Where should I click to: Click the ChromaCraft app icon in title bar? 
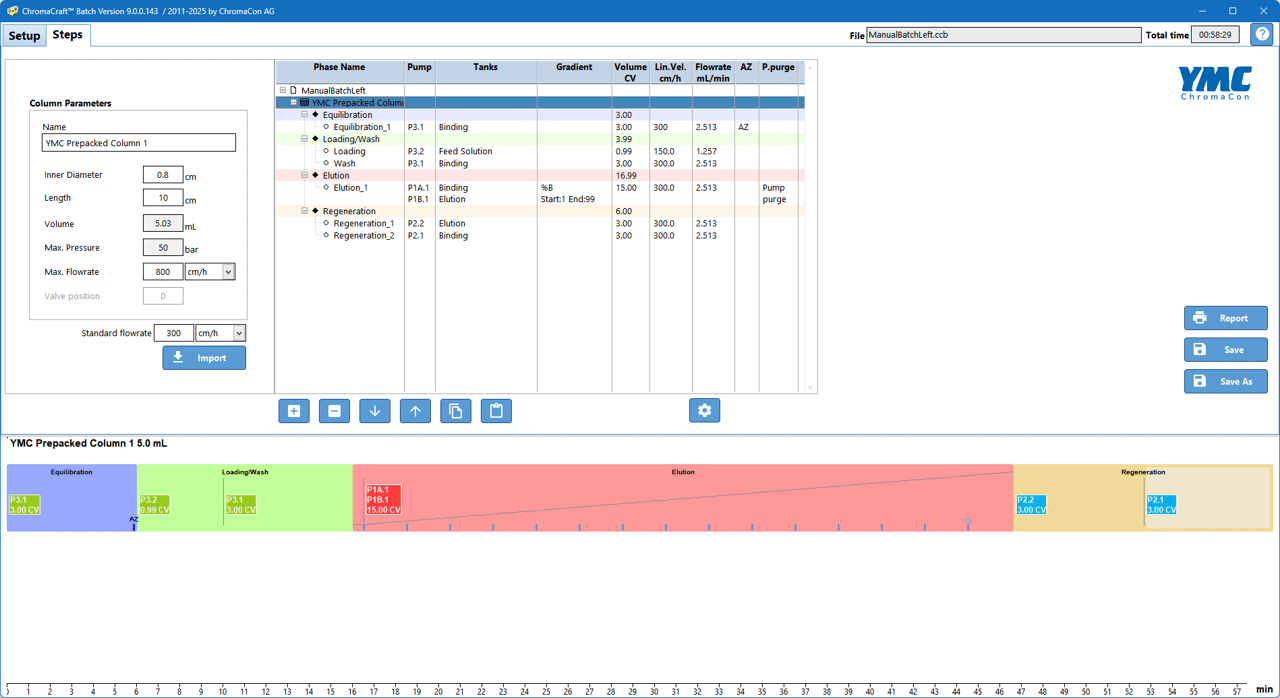coord(12,11)
